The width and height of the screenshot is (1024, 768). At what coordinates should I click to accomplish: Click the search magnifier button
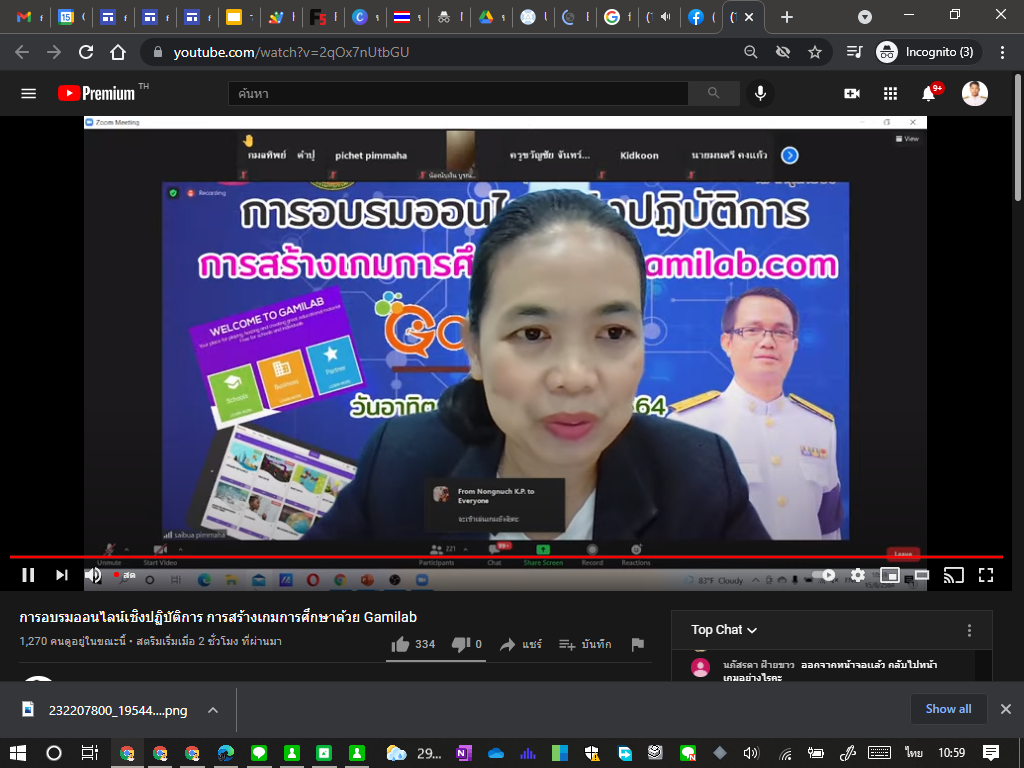tap(714, 93)
